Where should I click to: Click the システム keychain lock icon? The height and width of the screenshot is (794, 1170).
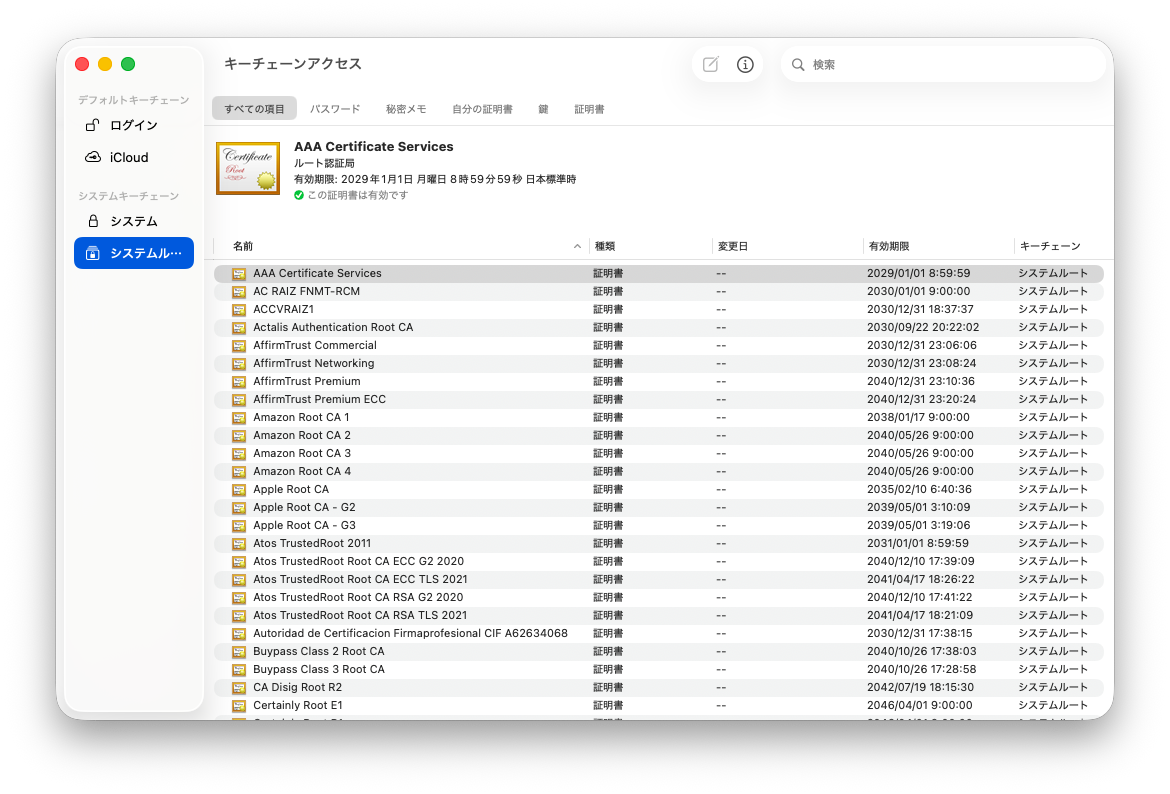coord(93,221)
